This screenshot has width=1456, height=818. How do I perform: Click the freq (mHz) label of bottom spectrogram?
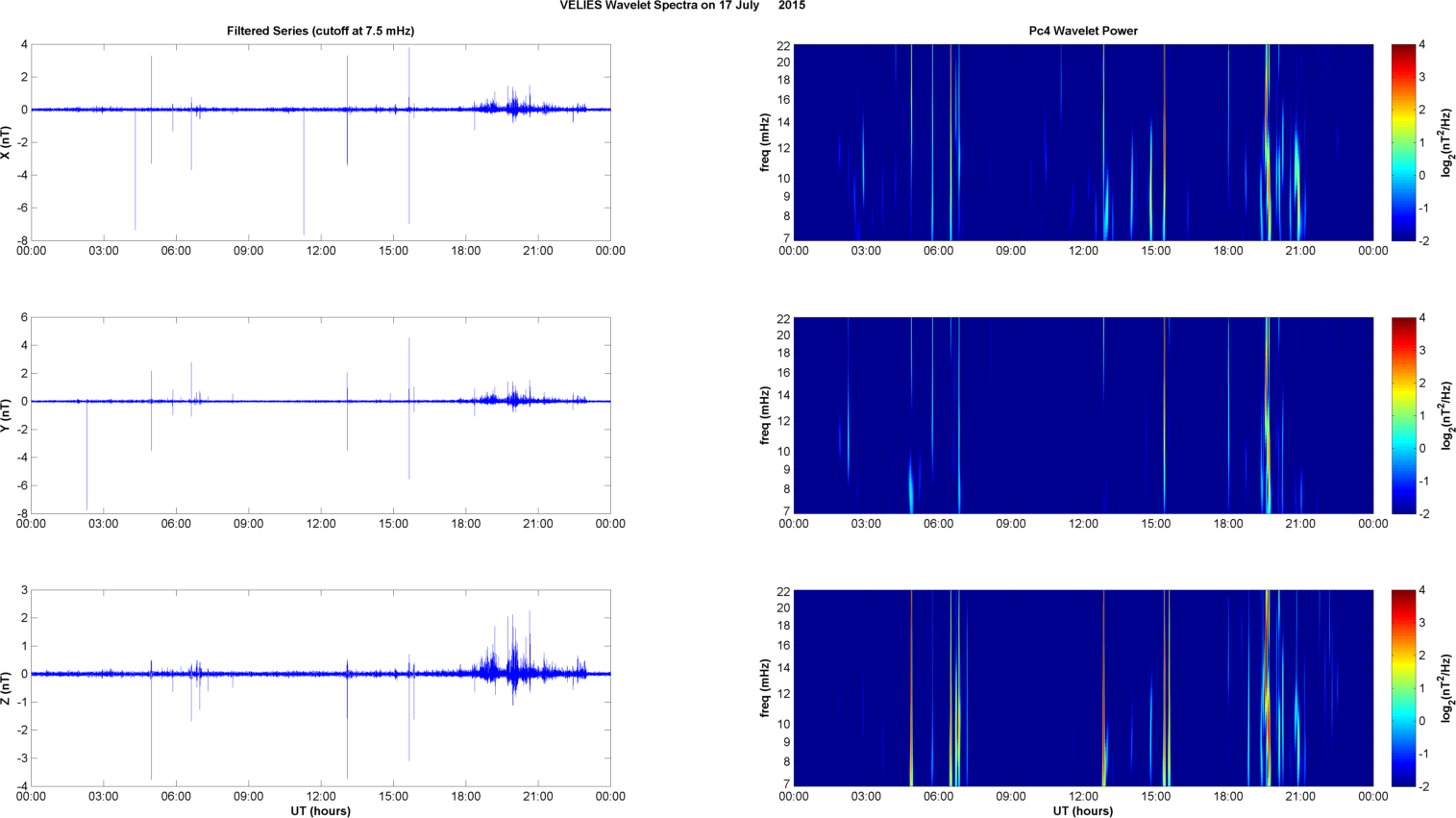[x=765, y=688]
